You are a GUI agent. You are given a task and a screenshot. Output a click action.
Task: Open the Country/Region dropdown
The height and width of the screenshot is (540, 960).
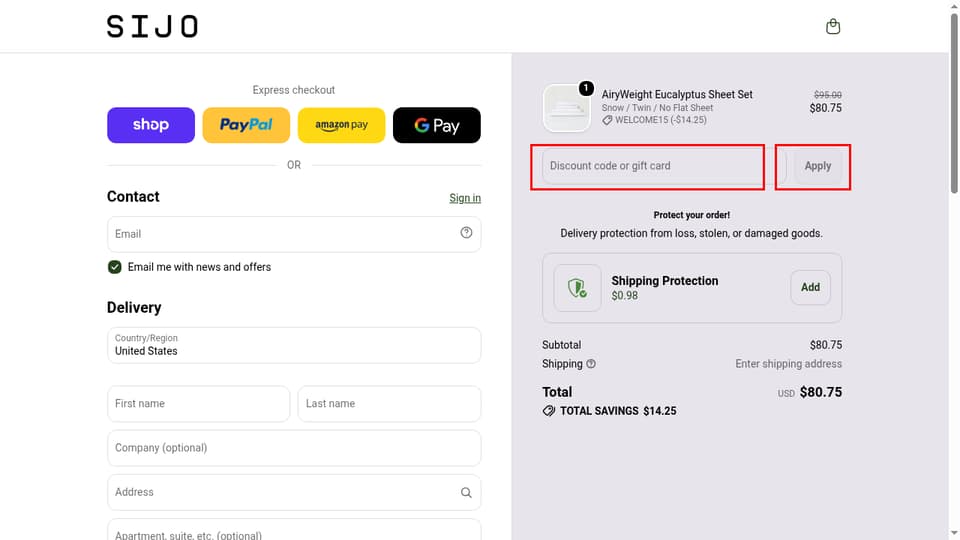[x=294, y=345]
